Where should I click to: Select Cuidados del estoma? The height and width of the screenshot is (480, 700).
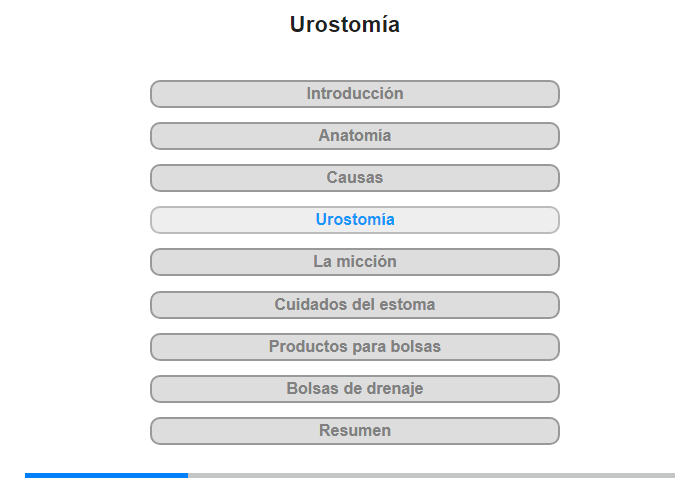point(354,305)
